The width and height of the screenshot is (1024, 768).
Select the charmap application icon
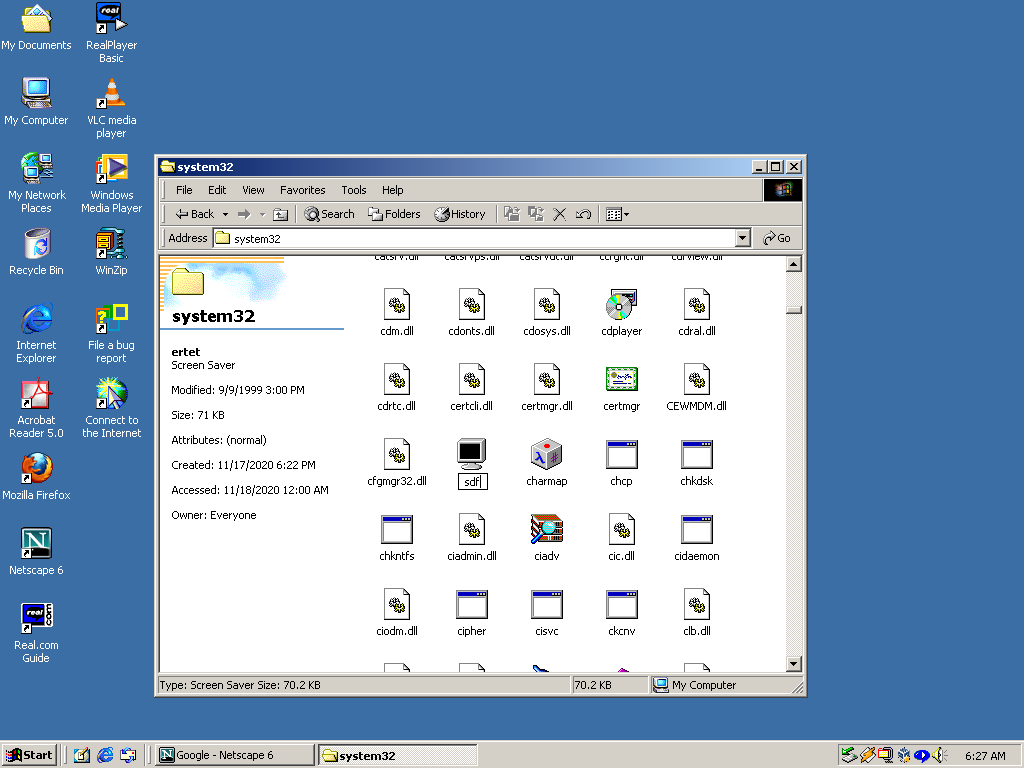(546, 456)
